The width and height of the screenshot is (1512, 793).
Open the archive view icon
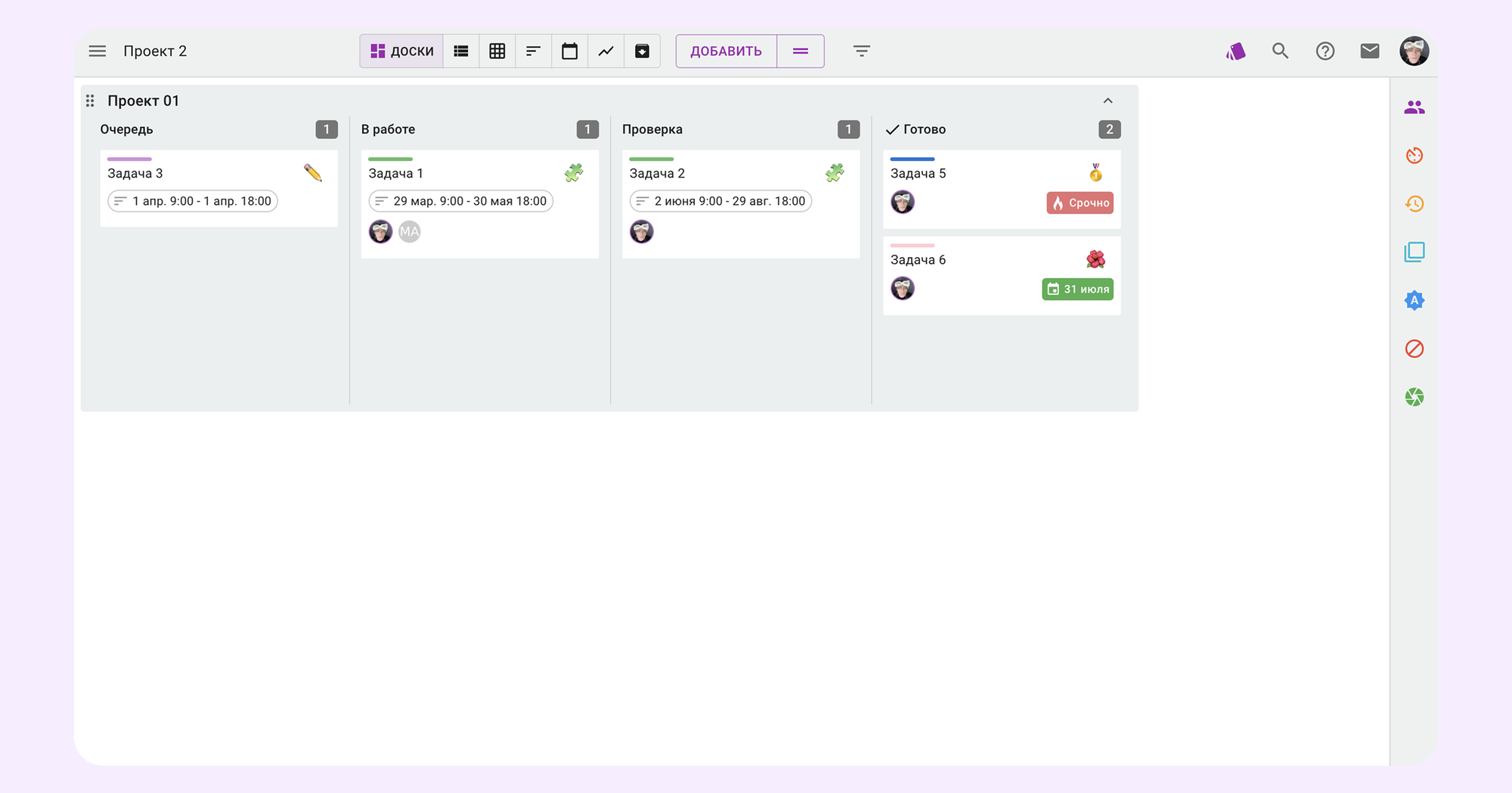tap(642, 51)
